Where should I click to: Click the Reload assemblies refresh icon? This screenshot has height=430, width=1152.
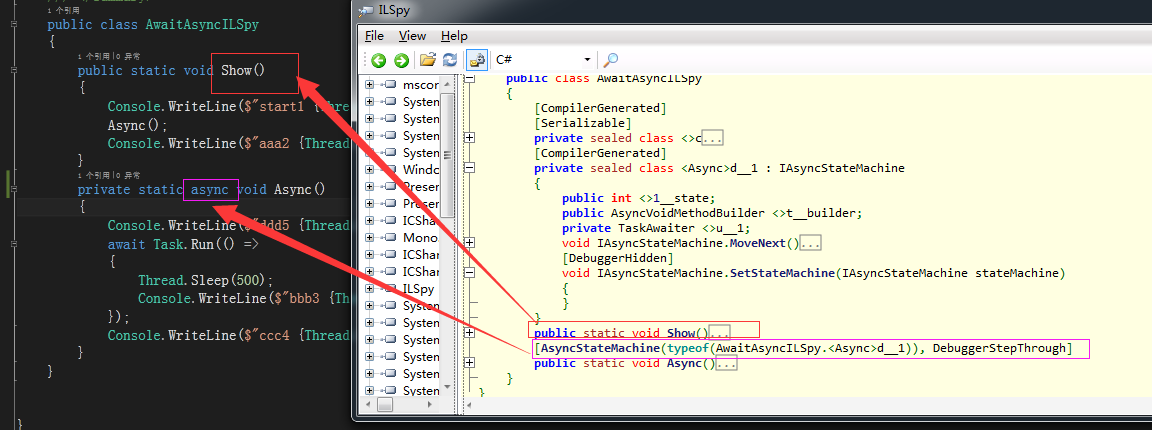point(450,60)
